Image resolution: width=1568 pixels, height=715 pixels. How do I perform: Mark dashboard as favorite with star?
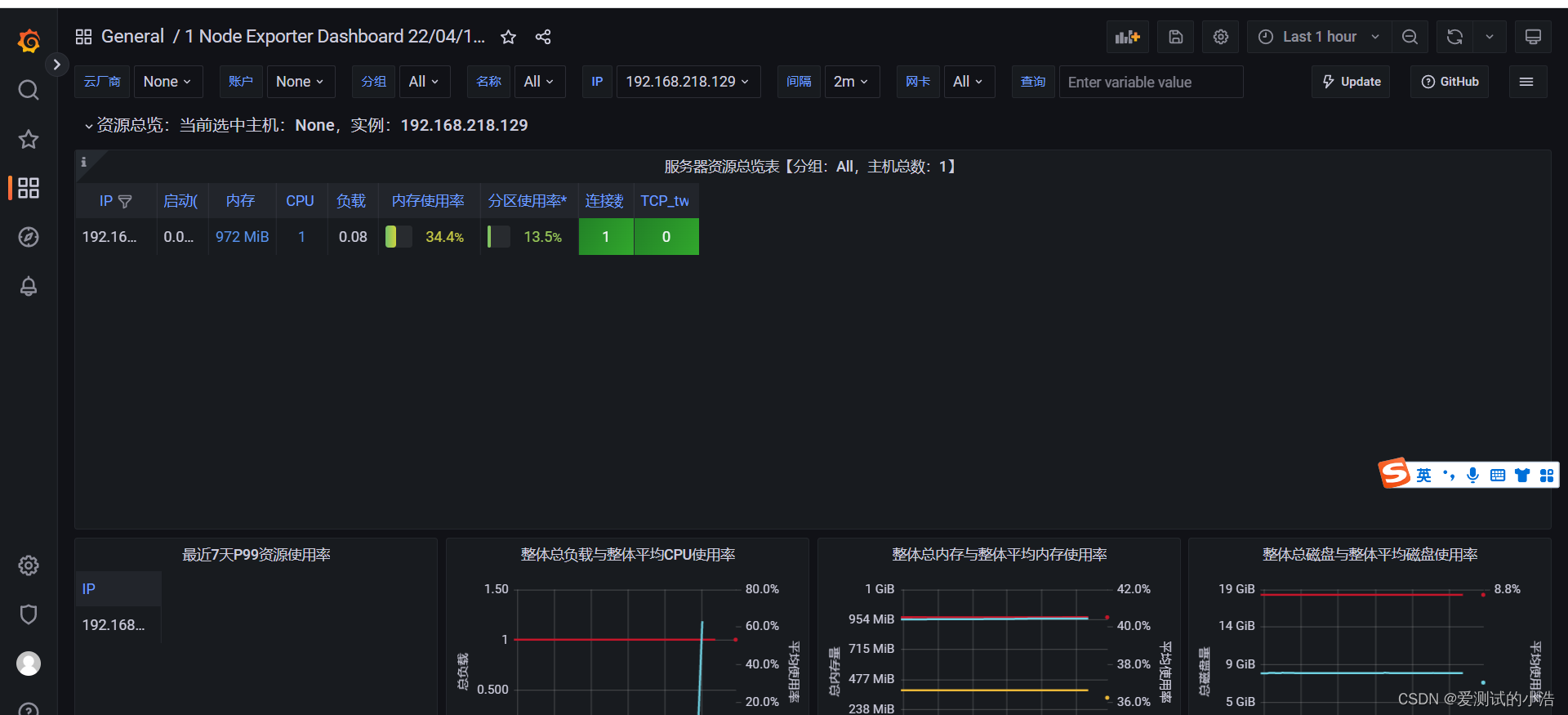(x=508, y=37)
